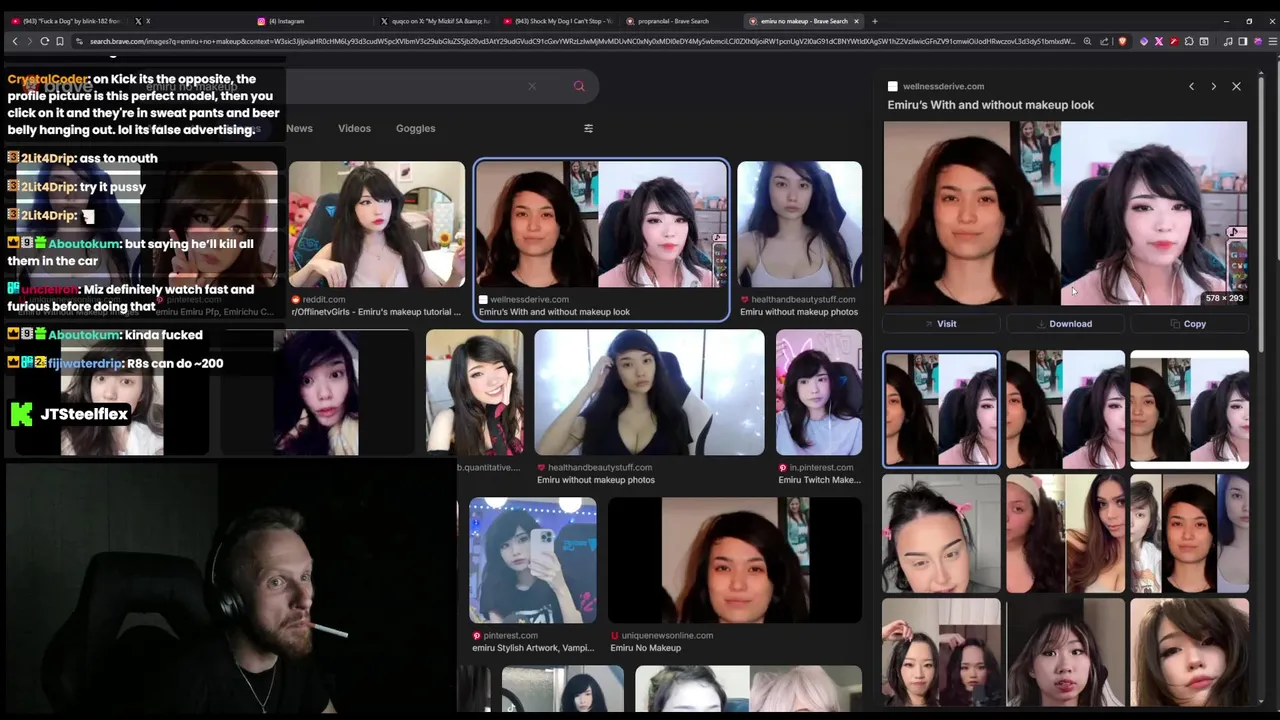Switch to quqco on X tab

coord(434,21)
